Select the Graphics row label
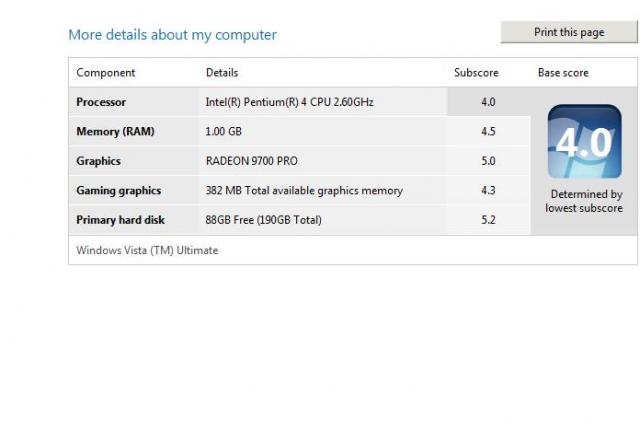640x442 pixels. coord(98,161)
